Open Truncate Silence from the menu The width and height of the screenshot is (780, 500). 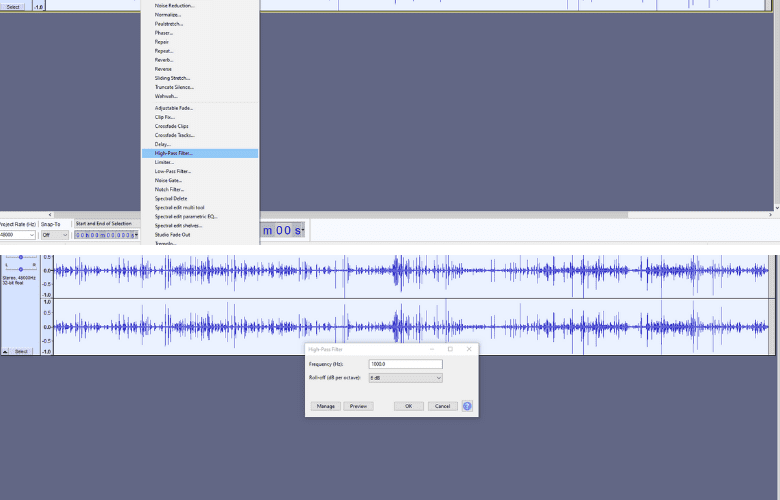click(174, 87)
